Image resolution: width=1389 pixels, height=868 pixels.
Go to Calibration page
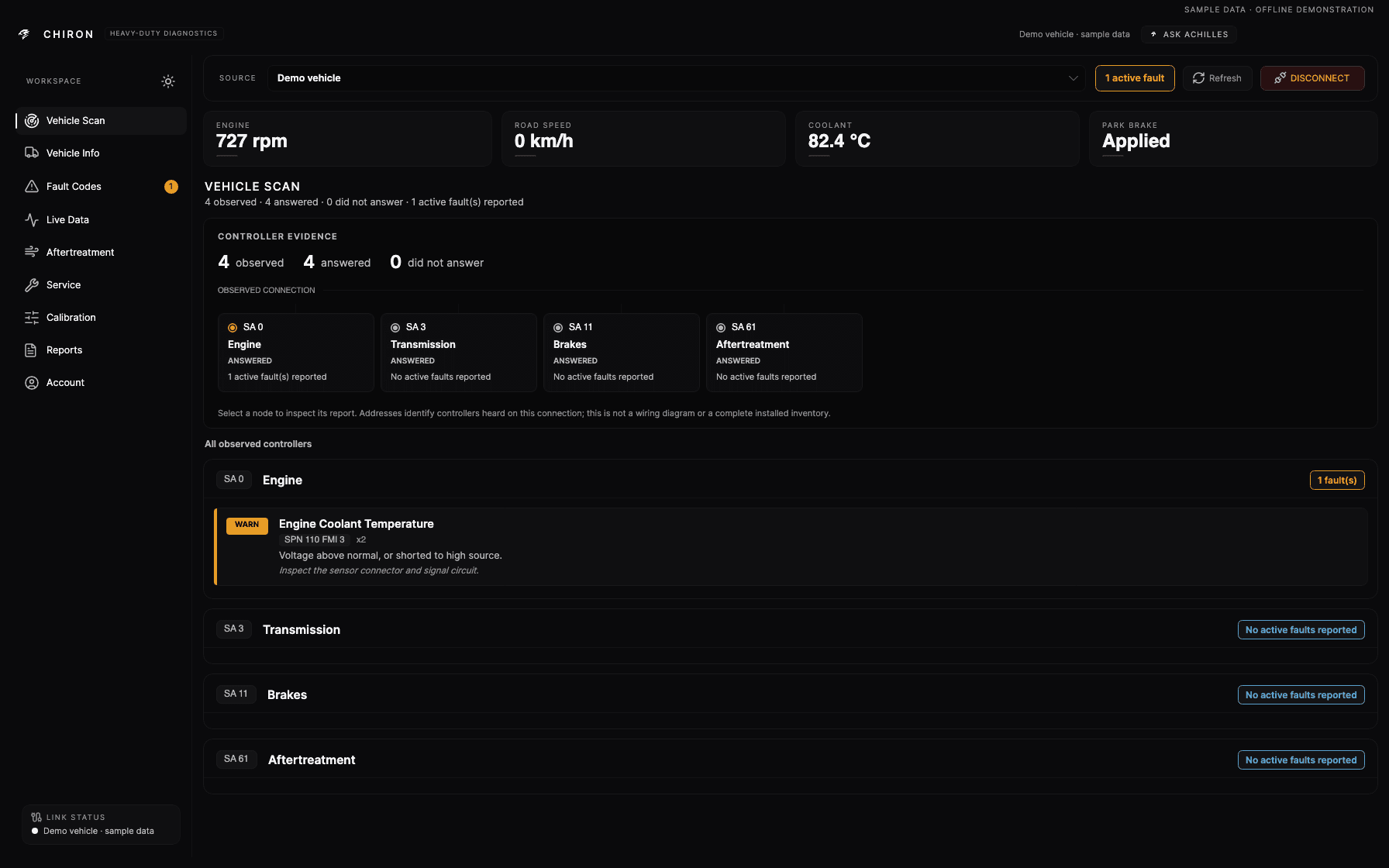pos(101,318)
